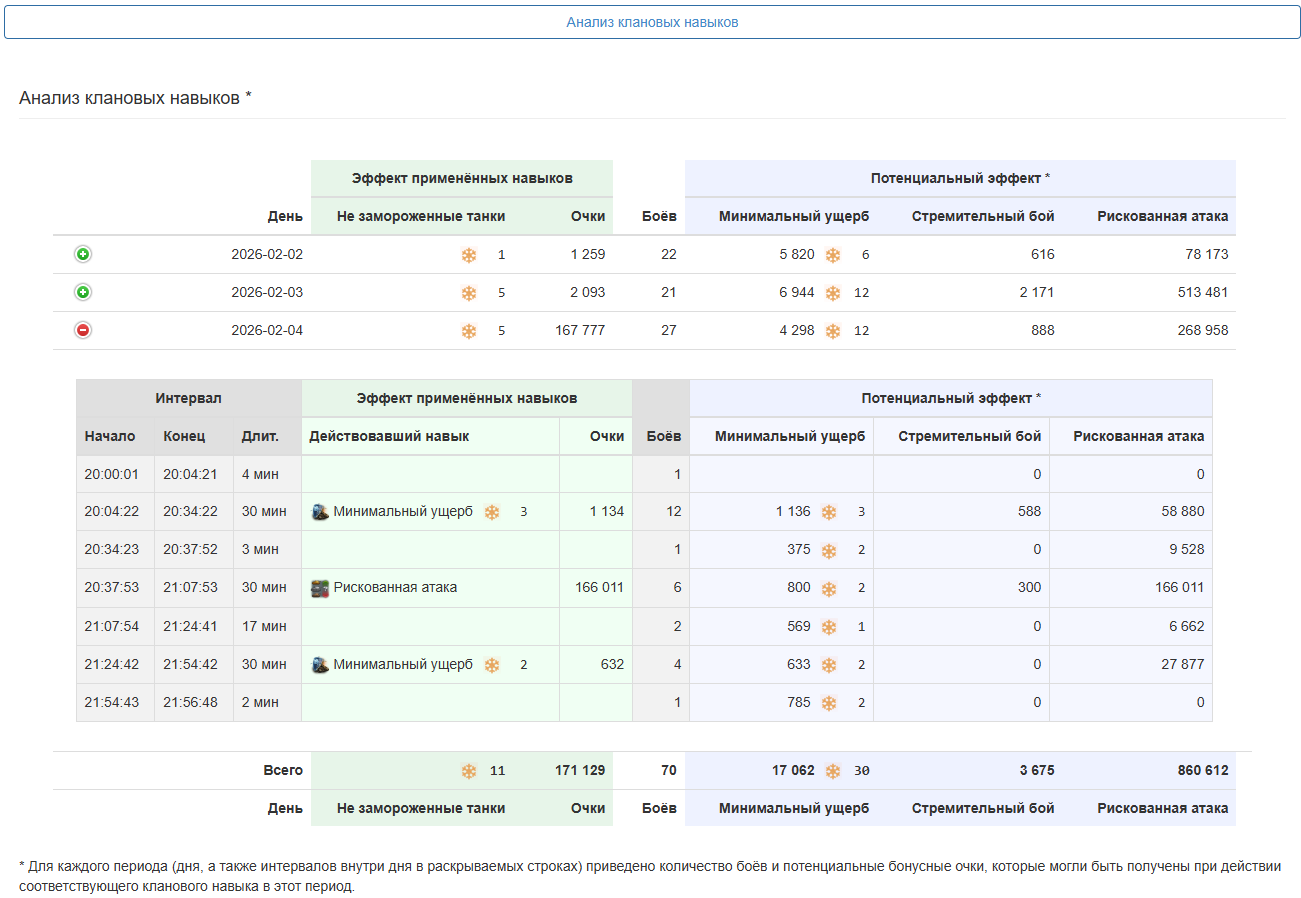Open the Анализ клановых навыков top button
Viewport: 1301px width, 898px height.
(x=652, y=22)
